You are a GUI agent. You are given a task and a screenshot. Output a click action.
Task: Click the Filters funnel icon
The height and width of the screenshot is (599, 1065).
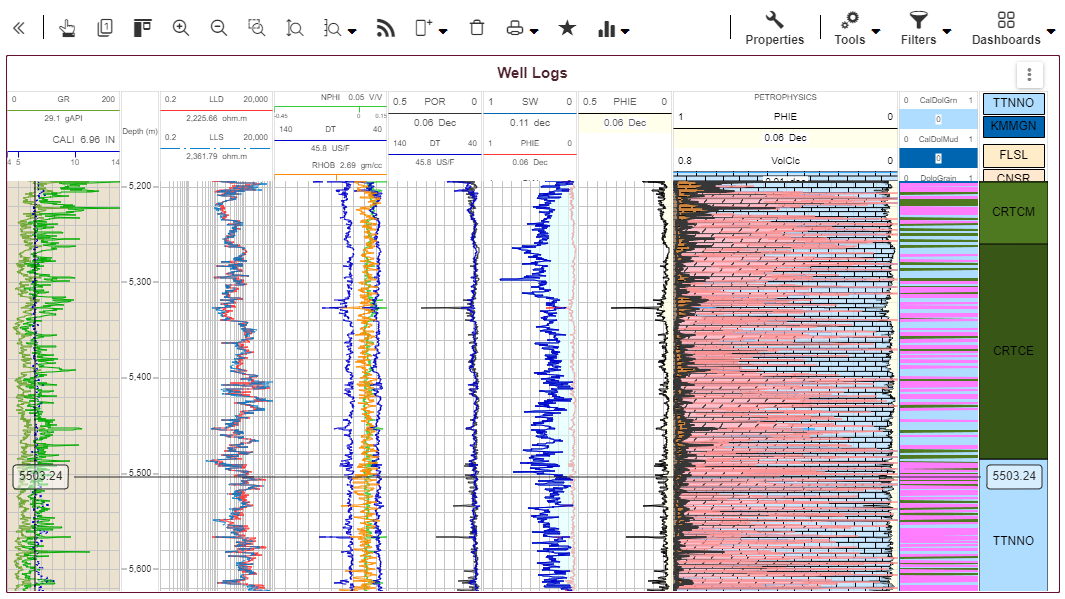pyautogui.click(x=918, y=20)
